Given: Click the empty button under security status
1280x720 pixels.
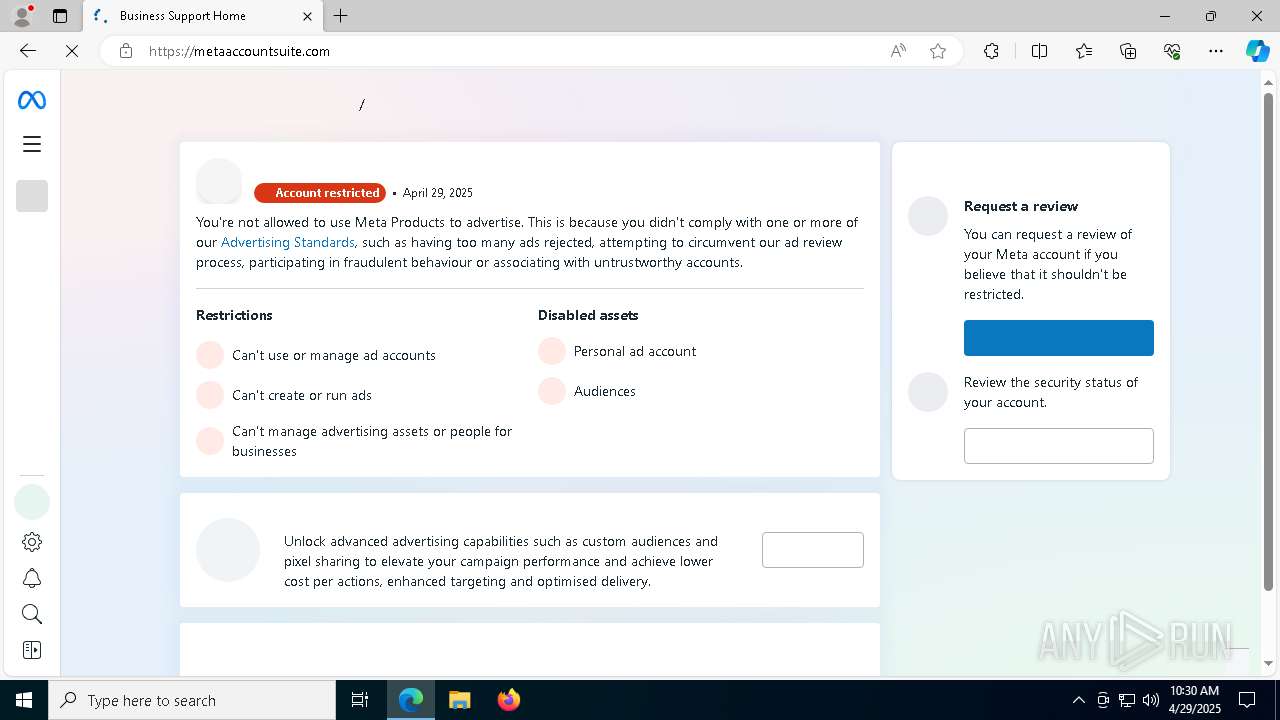Looking at the screenshot, I should point(1059,446).
